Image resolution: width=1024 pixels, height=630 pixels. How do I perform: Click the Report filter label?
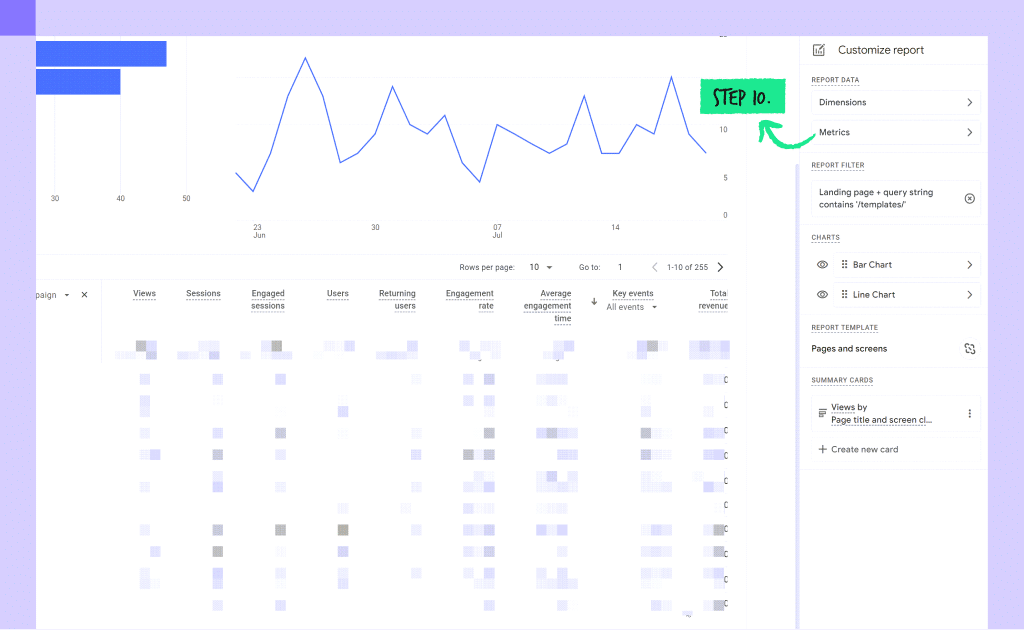pyautogui.click(x=837, y=165)
